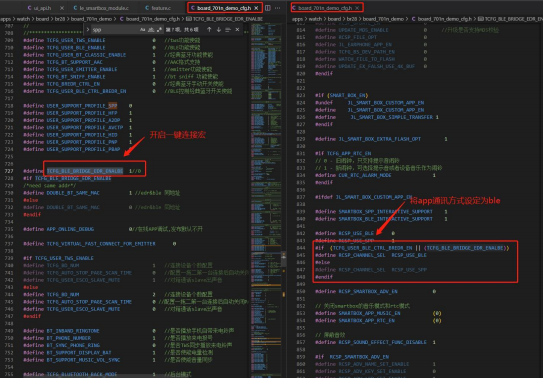Screen dimensions: 543x378
Task: Click the split editor right icon
Action: coord(268,8)
